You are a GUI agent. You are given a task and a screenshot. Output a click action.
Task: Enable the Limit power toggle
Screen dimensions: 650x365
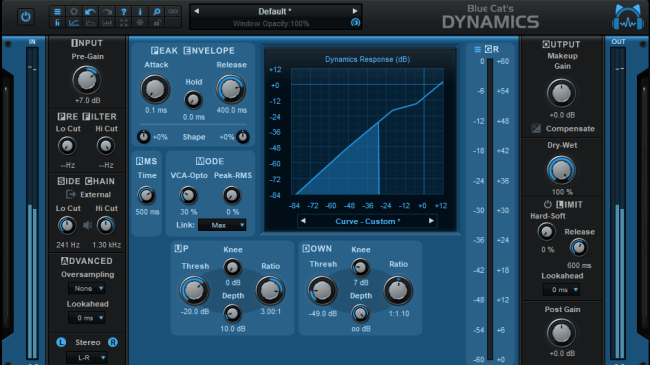(548, 204)
